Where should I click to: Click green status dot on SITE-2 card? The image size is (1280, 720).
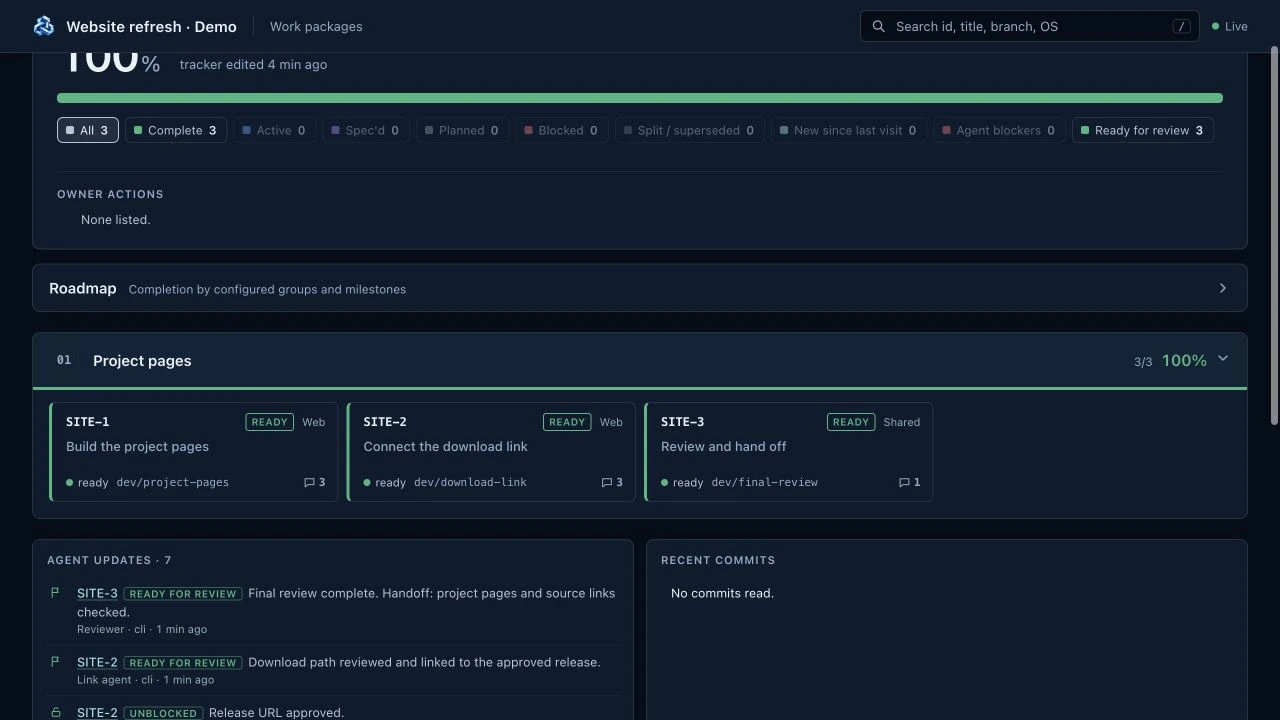tap(367, 482)
